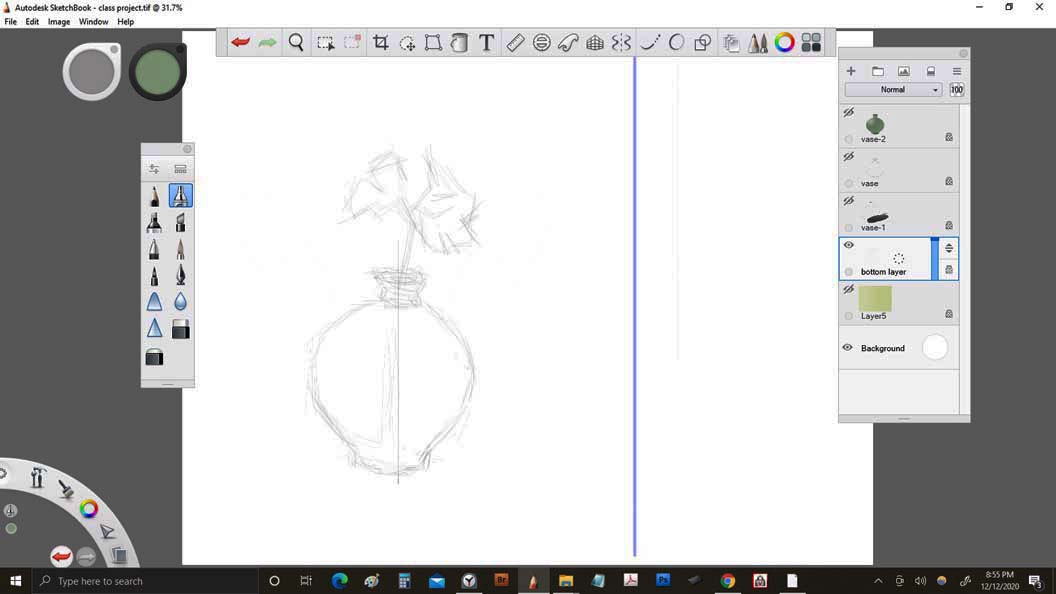The height and width of the screenshot is (594, 1056).
Task: Click the Undo arrow
Action: (x=239, y=42)
